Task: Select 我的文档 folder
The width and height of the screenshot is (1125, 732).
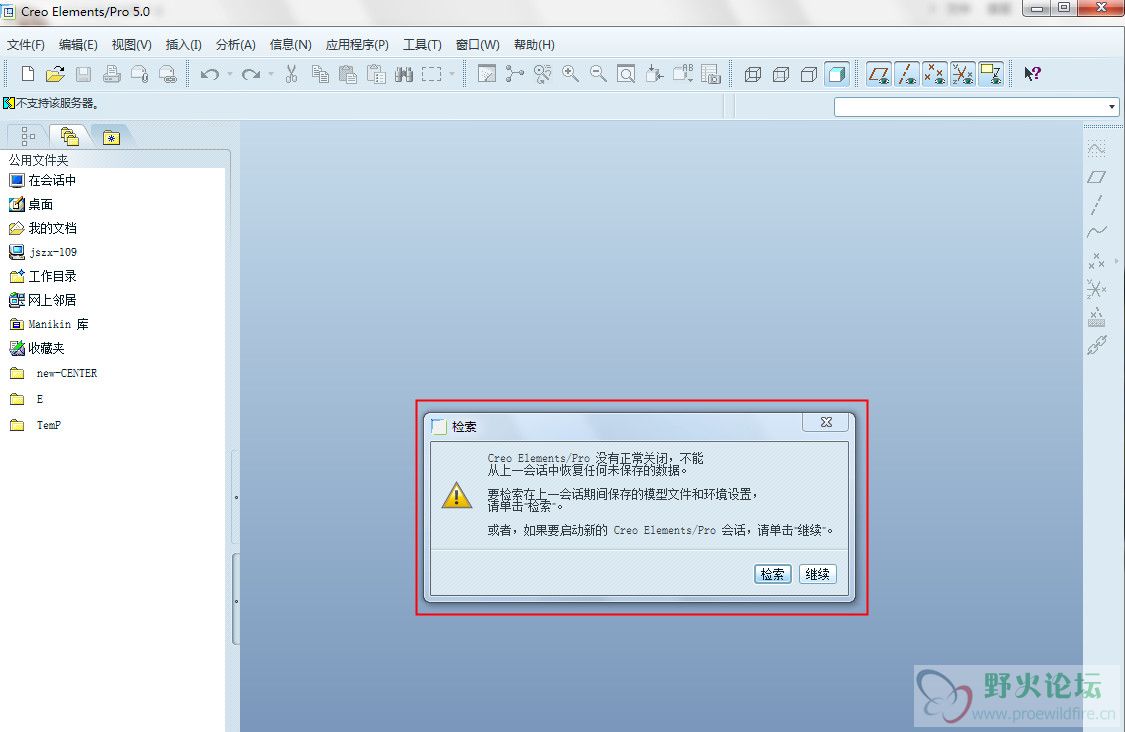Action: 42,228
